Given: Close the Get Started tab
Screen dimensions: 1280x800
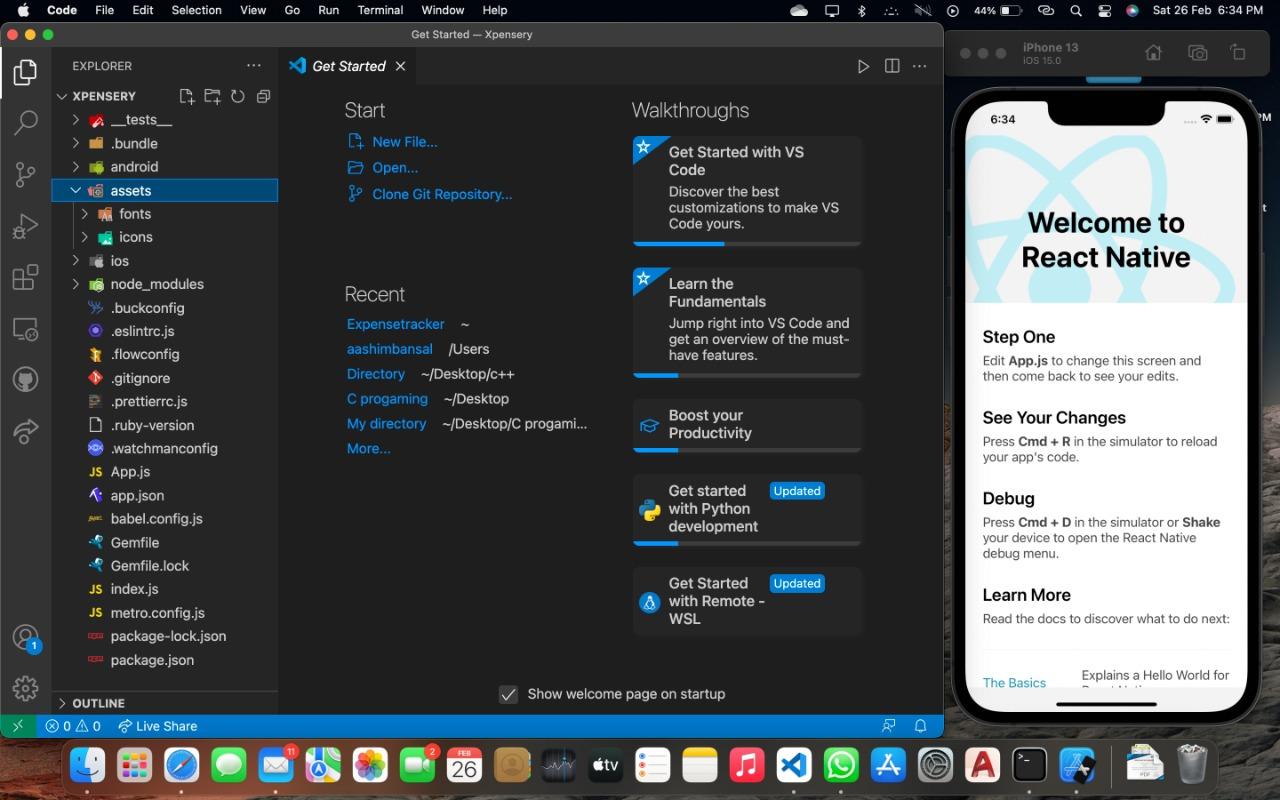Looking at the screenshot, I should pos(400,66).
